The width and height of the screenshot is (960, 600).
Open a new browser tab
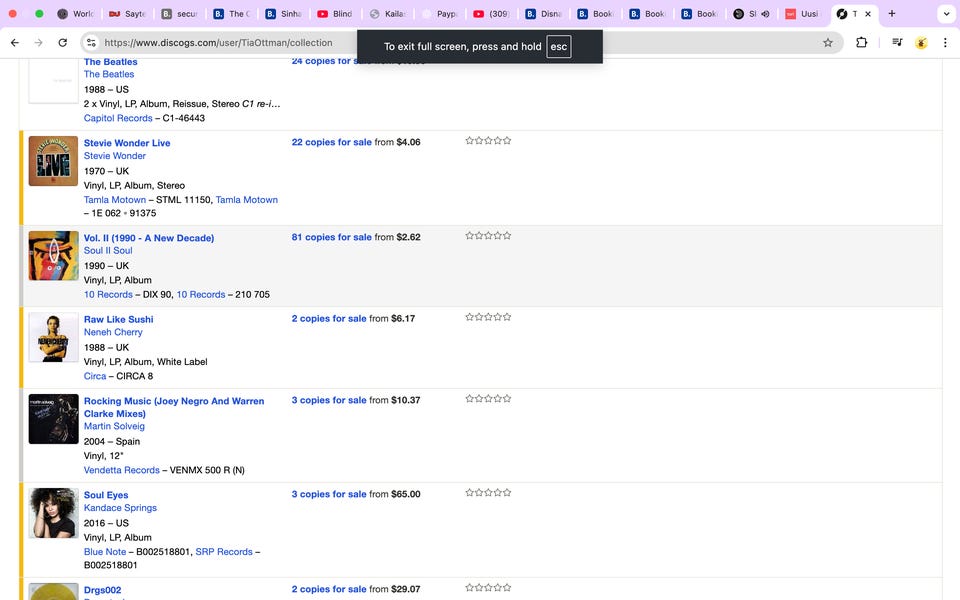pyautogui.click(x=891, y=13)
